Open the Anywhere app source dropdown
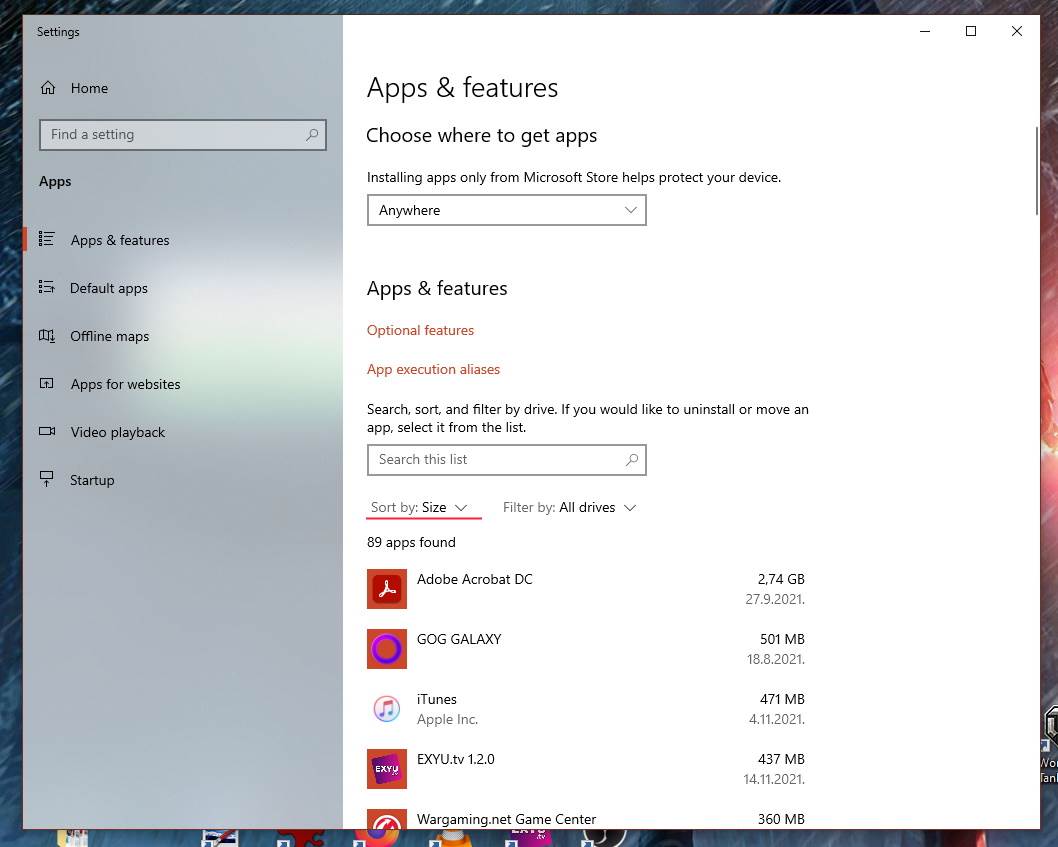 (x=506, y=210)
